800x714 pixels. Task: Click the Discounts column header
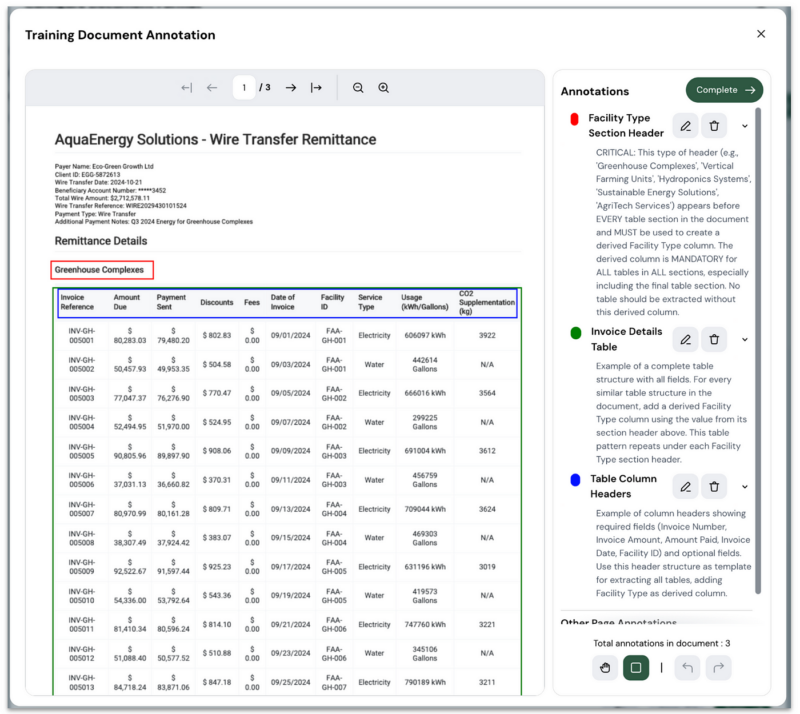pos(217,303)
